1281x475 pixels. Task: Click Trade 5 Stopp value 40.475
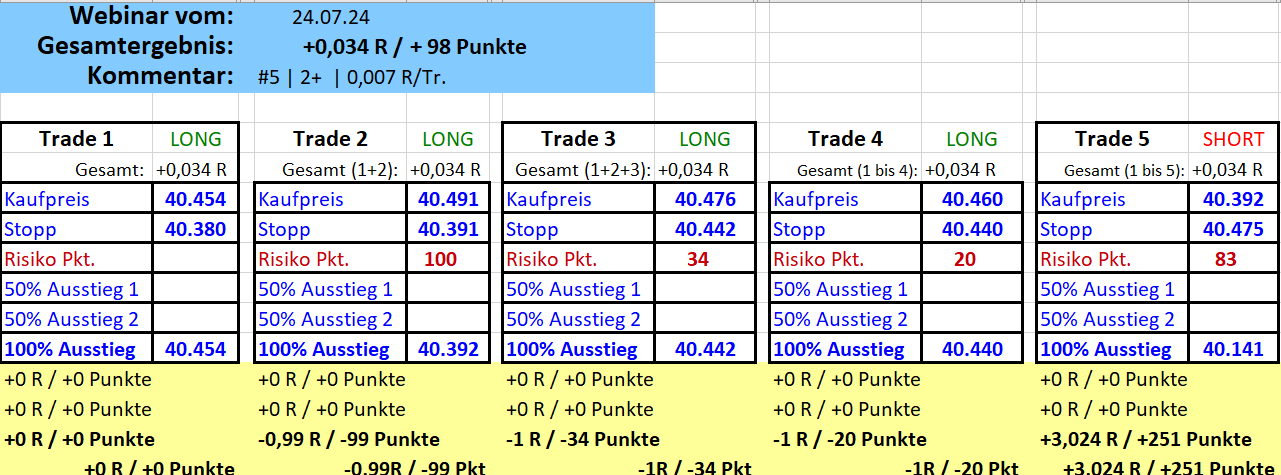1233,229
